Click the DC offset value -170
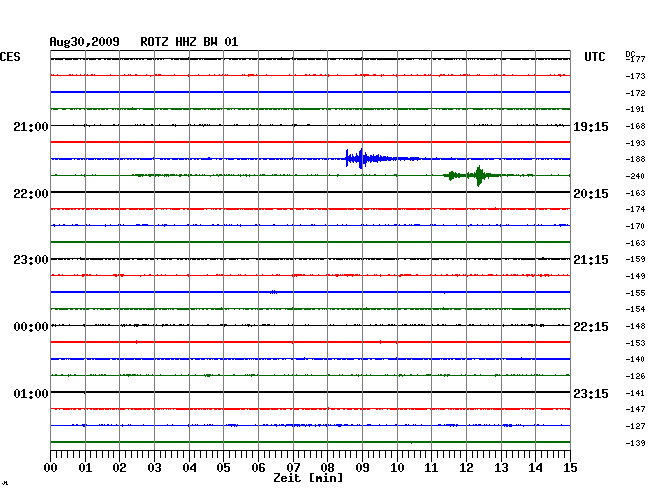 635,226
